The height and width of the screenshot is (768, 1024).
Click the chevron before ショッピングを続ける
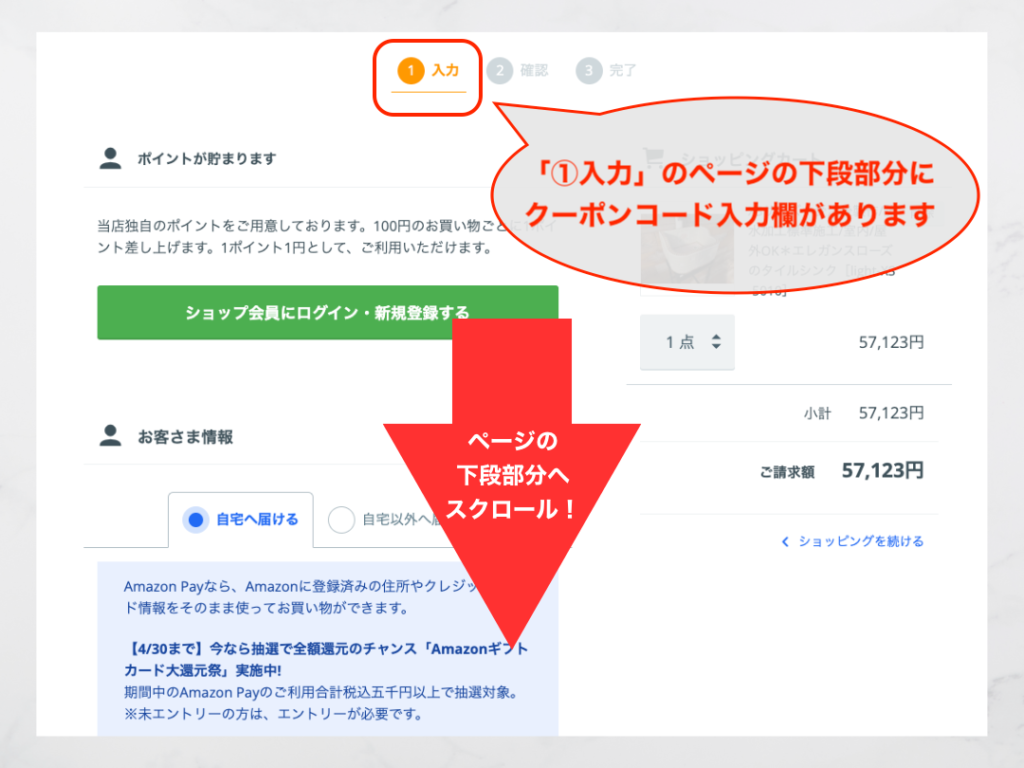coord(785,541)
